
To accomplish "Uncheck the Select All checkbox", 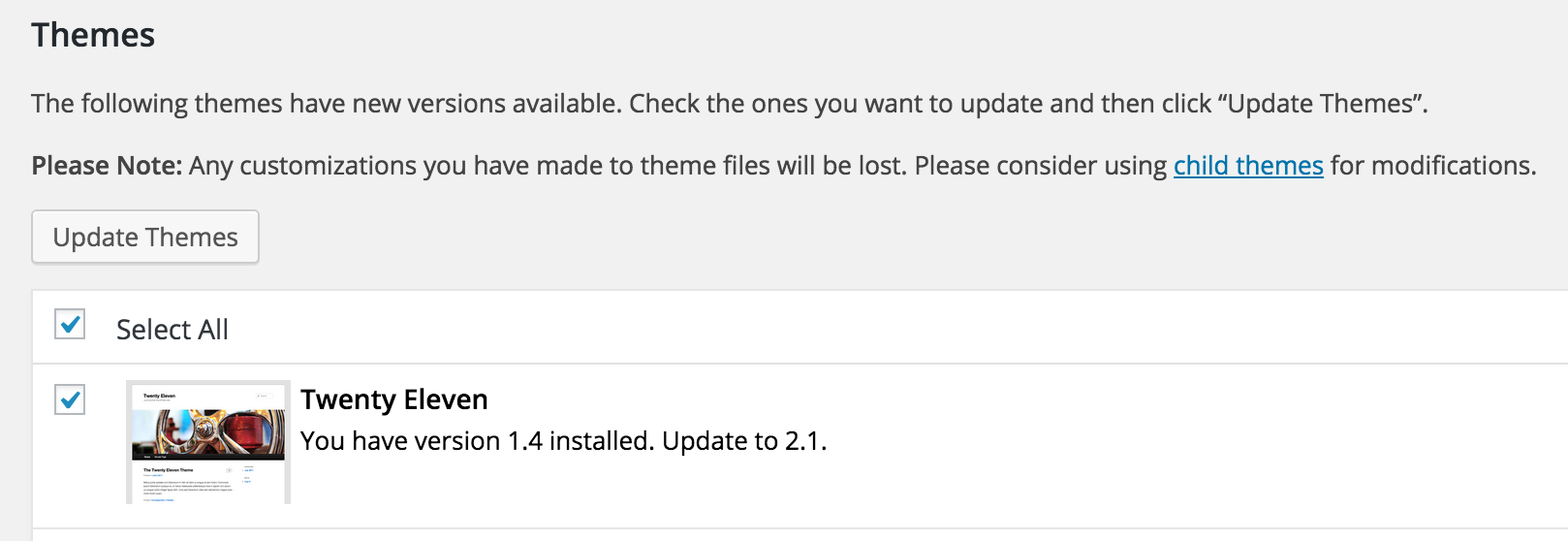I will [x=70, y=324].
